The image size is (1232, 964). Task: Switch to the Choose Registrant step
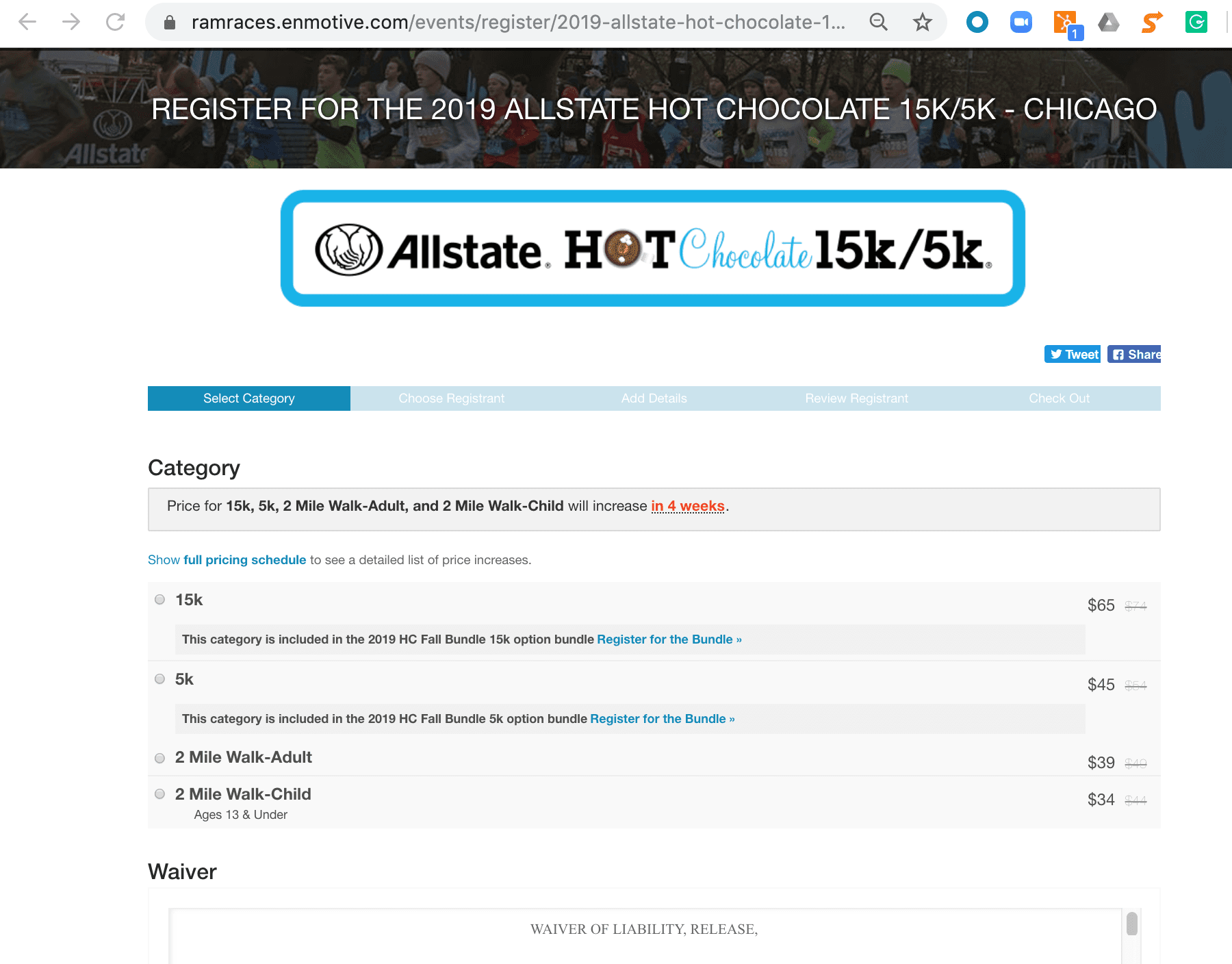451,398
